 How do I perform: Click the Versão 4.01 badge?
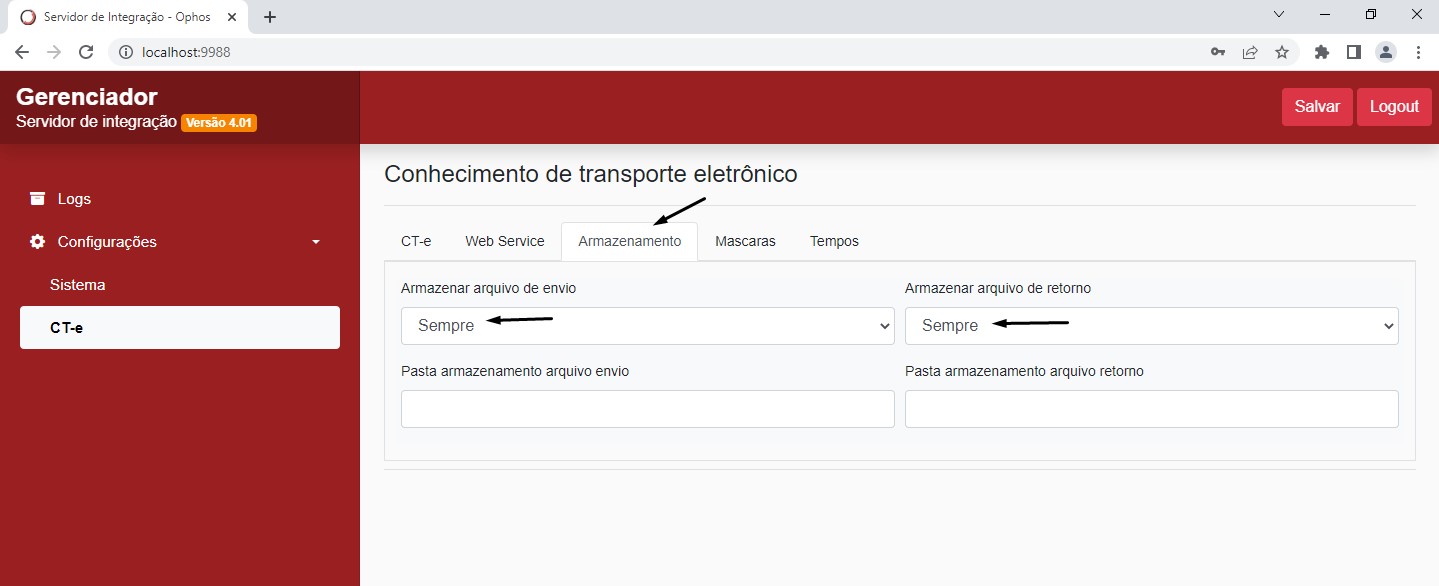point(219,123)
